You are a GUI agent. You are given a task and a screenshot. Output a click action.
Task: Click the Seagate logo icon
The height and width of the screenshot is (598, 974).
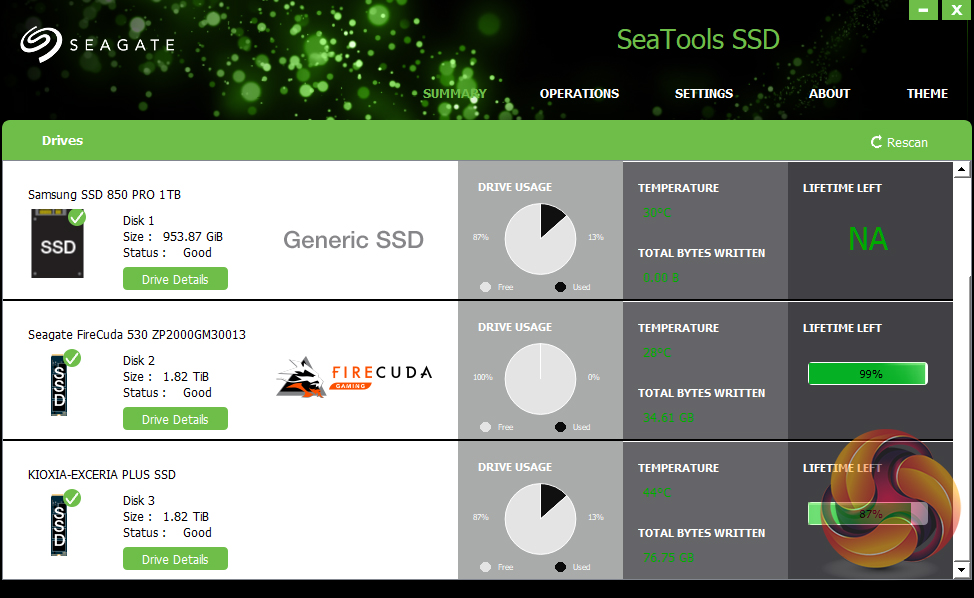coord(40,44)
